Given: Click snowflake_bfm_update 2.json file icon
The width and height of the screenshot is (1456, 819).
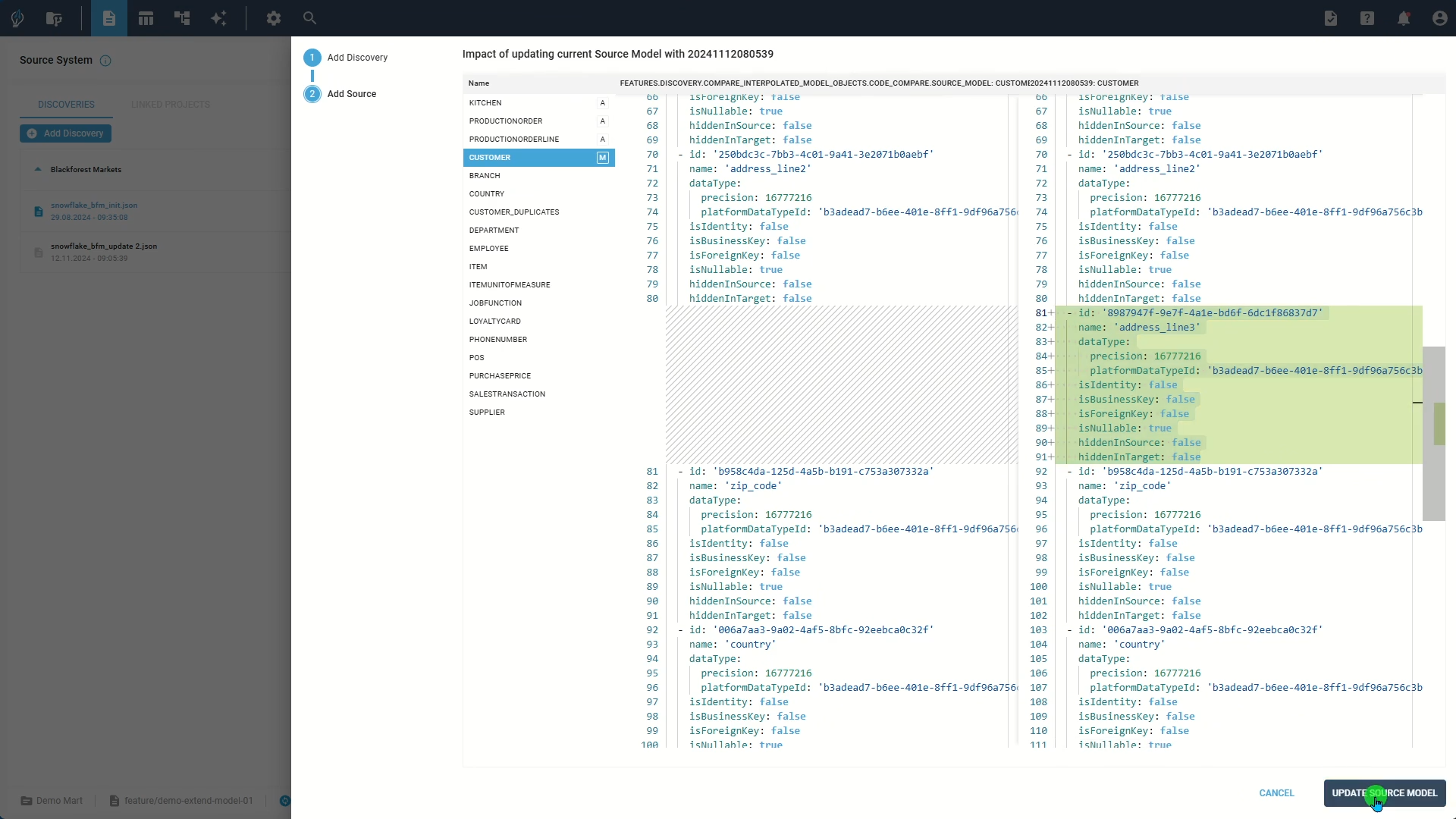Looking at the screenshot, I should tap(38, 253).
